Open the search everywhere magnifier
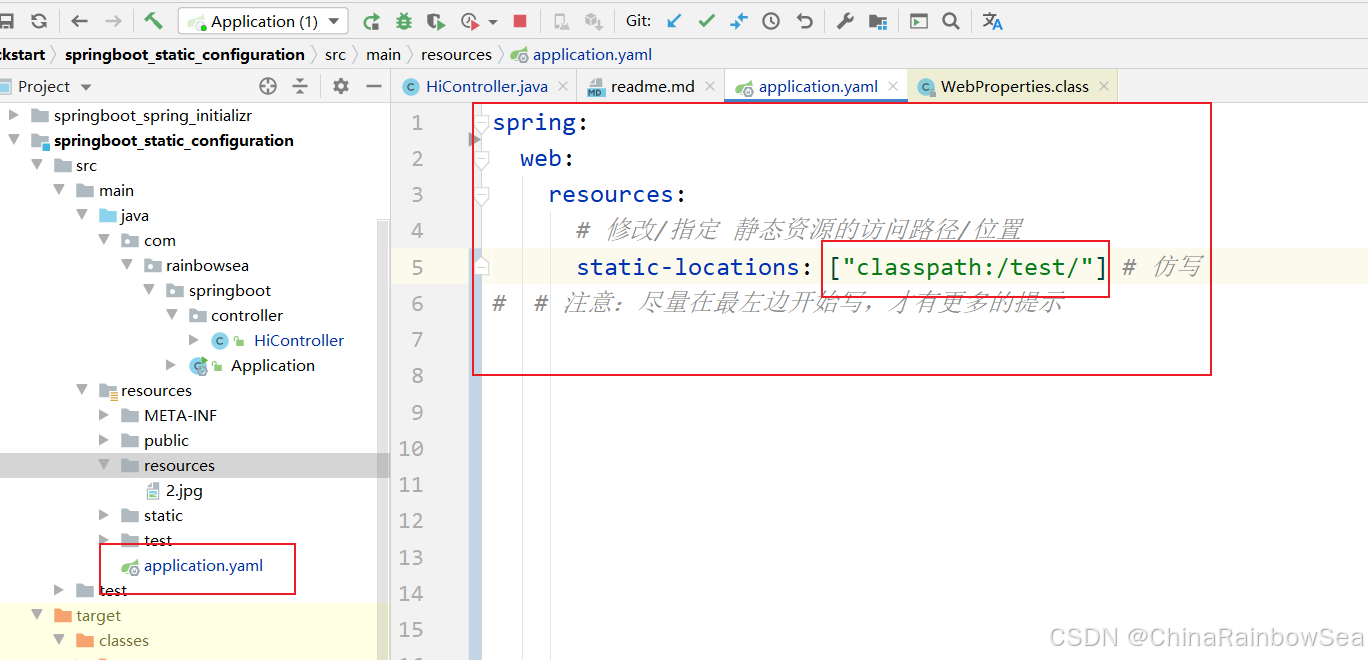The height and width of the screenshot is (660, 1368). pyautogui.click(x=951, y=21)
